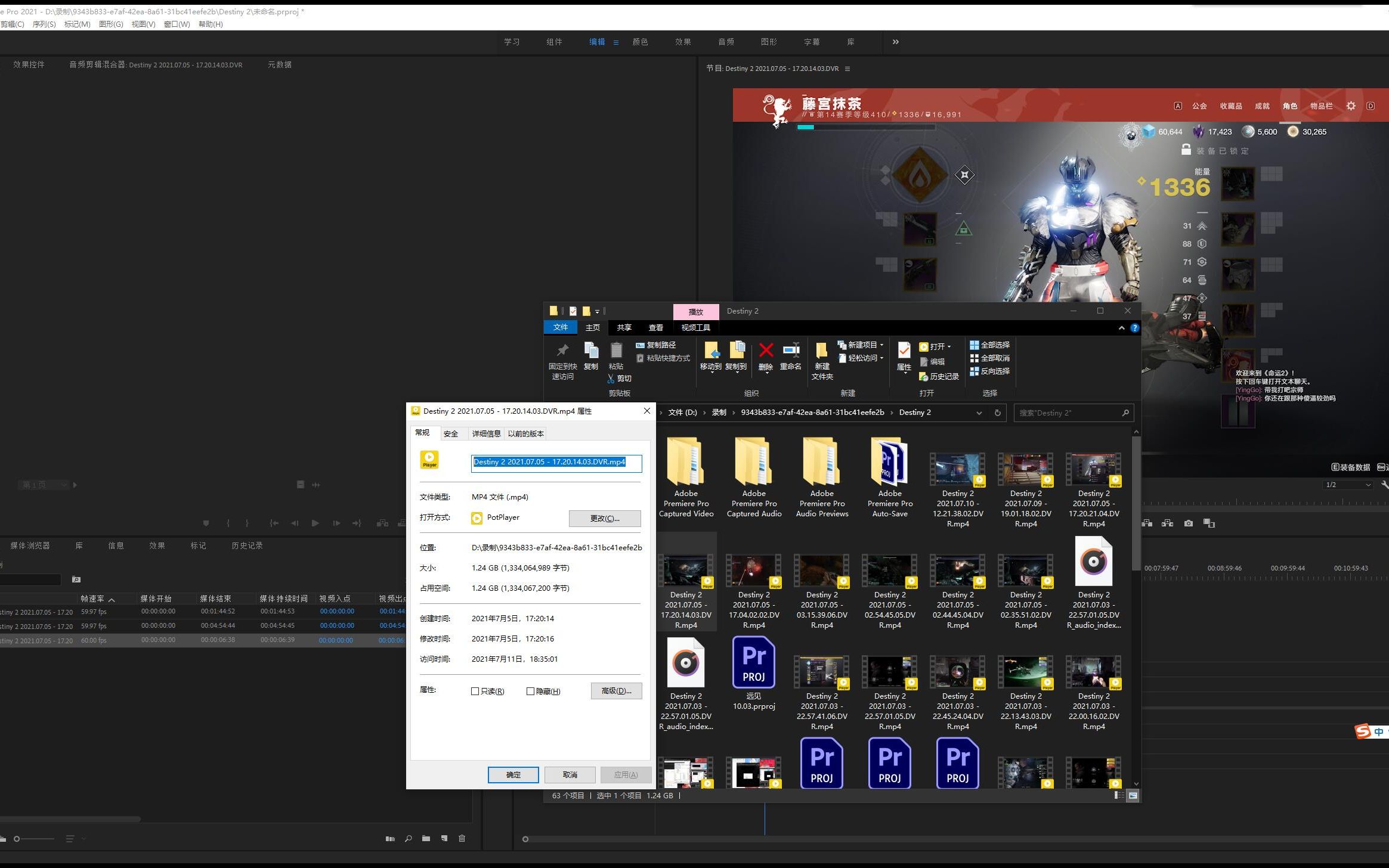
Task: Click the Find magnifier icon in Project panel
Action: 409,839
